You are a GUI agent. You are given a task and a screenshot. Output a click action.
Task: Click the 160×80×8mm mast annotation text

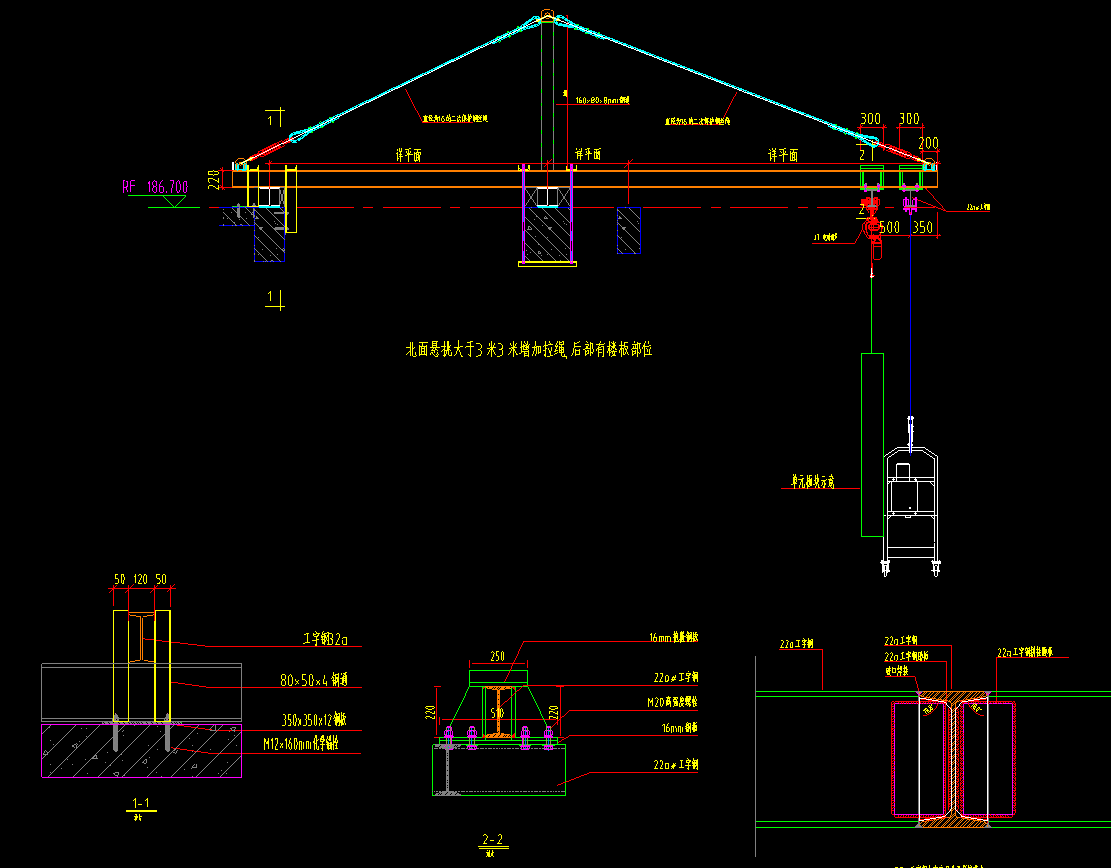click(x=604, y=100)
